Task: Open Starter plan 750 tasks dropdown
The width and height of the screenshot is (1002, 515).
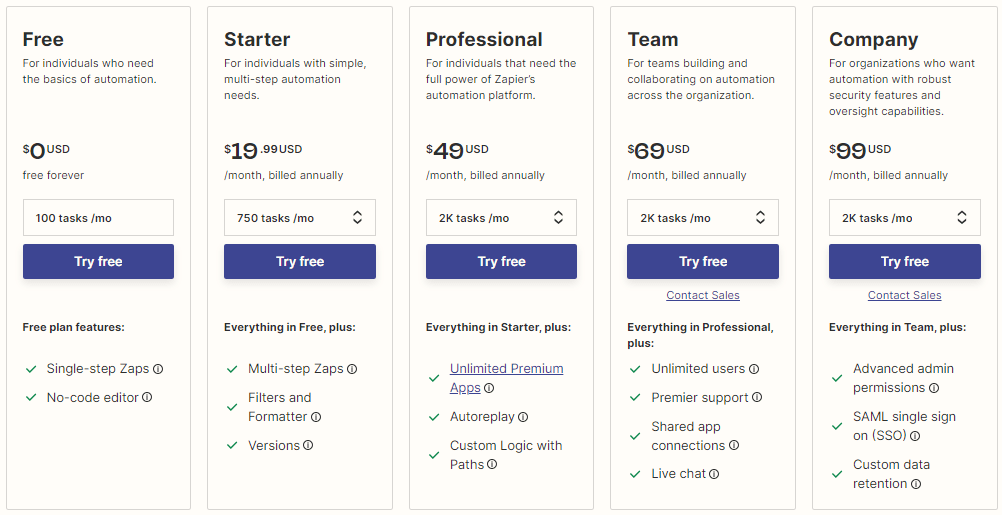Action: (300, 218)
